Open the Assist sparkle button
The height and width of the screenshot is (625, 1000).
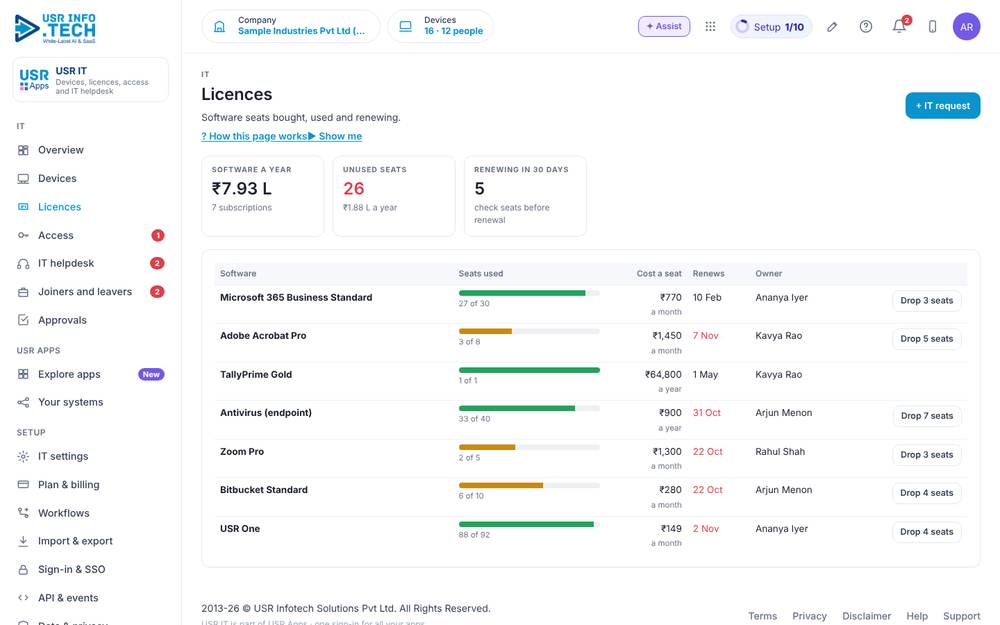(x=664, y=26)
